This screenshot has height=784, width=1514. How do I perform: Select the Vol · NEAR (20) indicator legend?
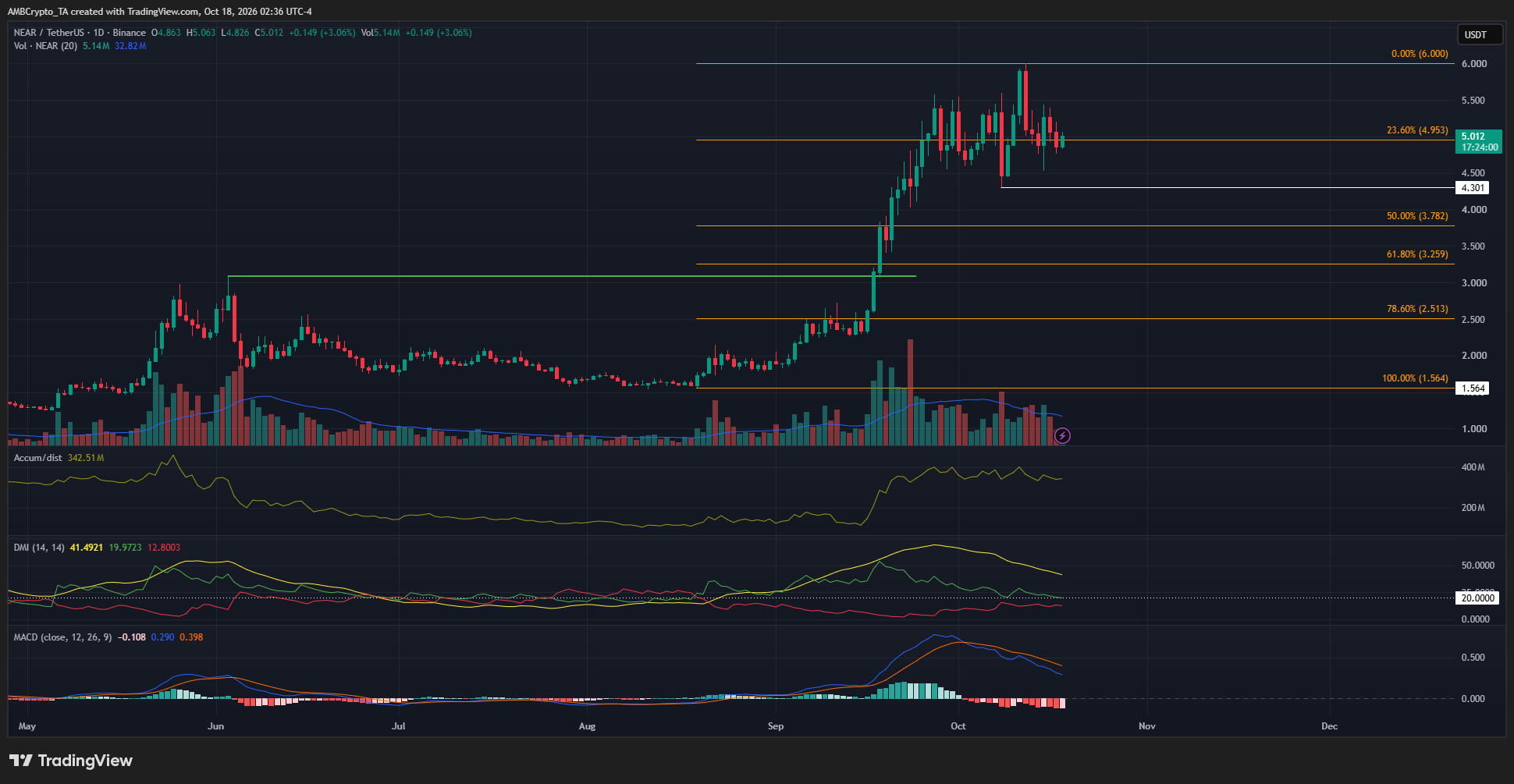coord(45,46)
